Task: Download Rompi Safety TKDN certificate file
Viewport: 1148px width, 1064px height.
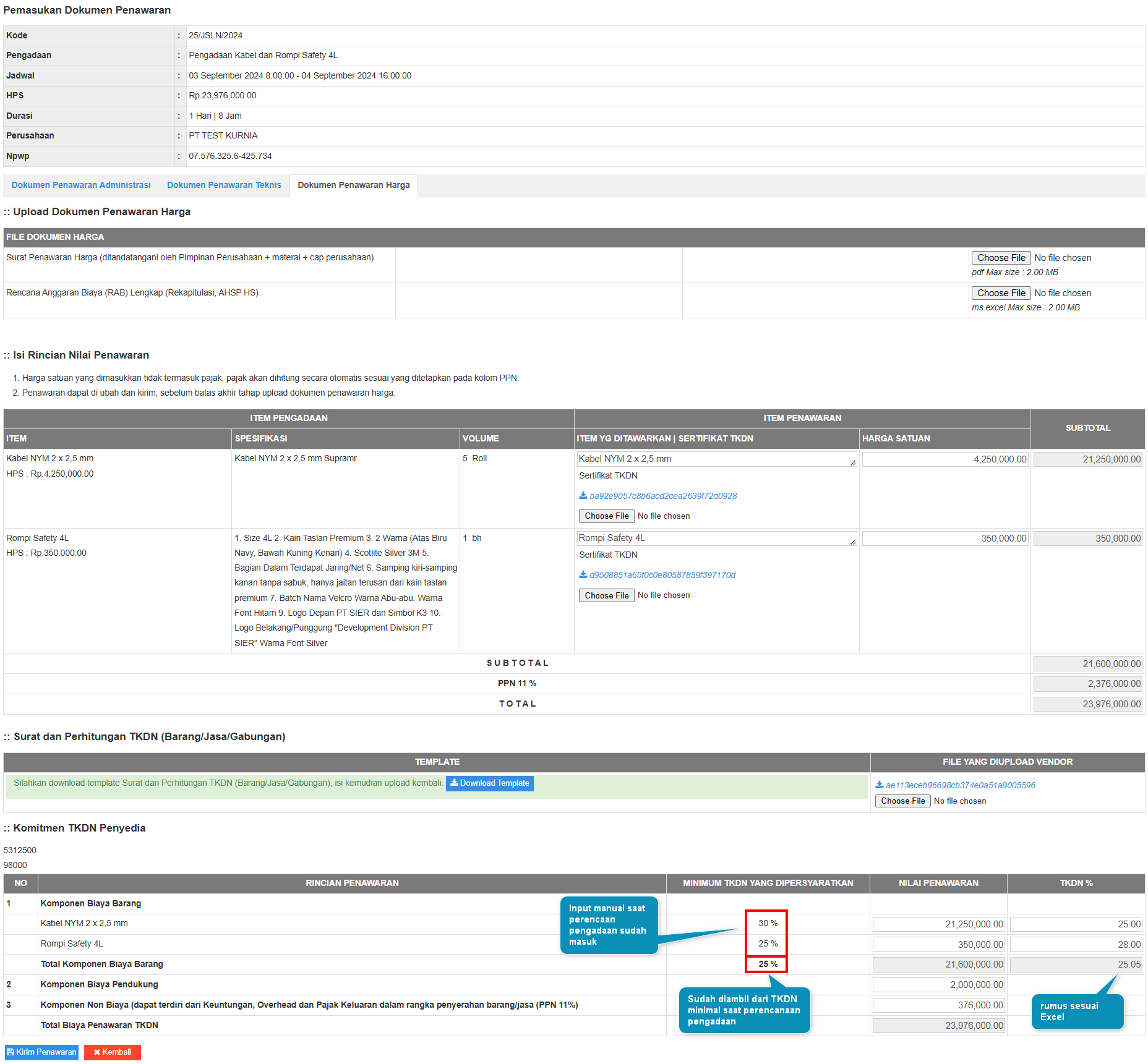Action: 662,575
